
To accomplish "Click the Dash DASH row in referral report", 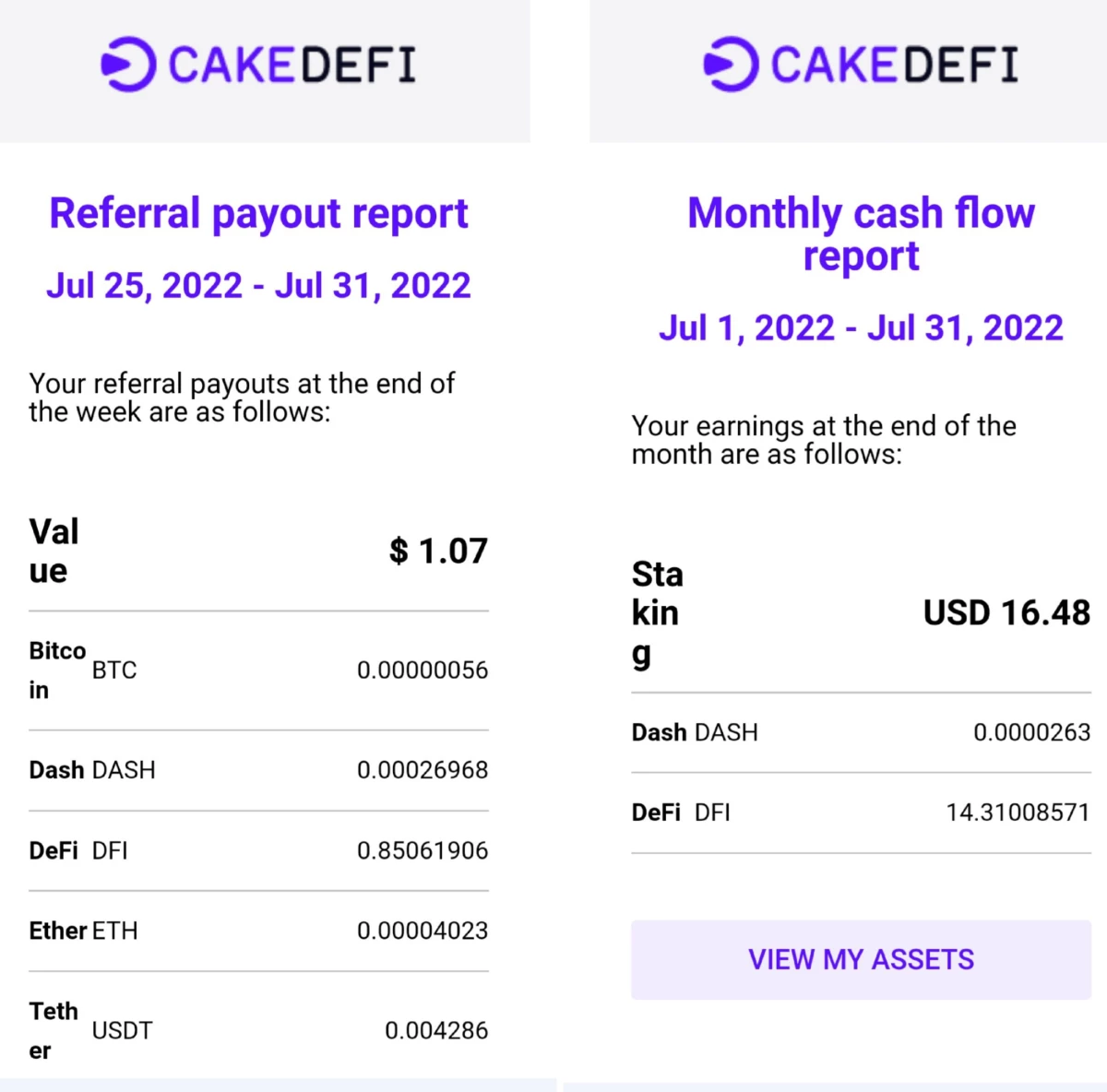I will tap(259, 770).
